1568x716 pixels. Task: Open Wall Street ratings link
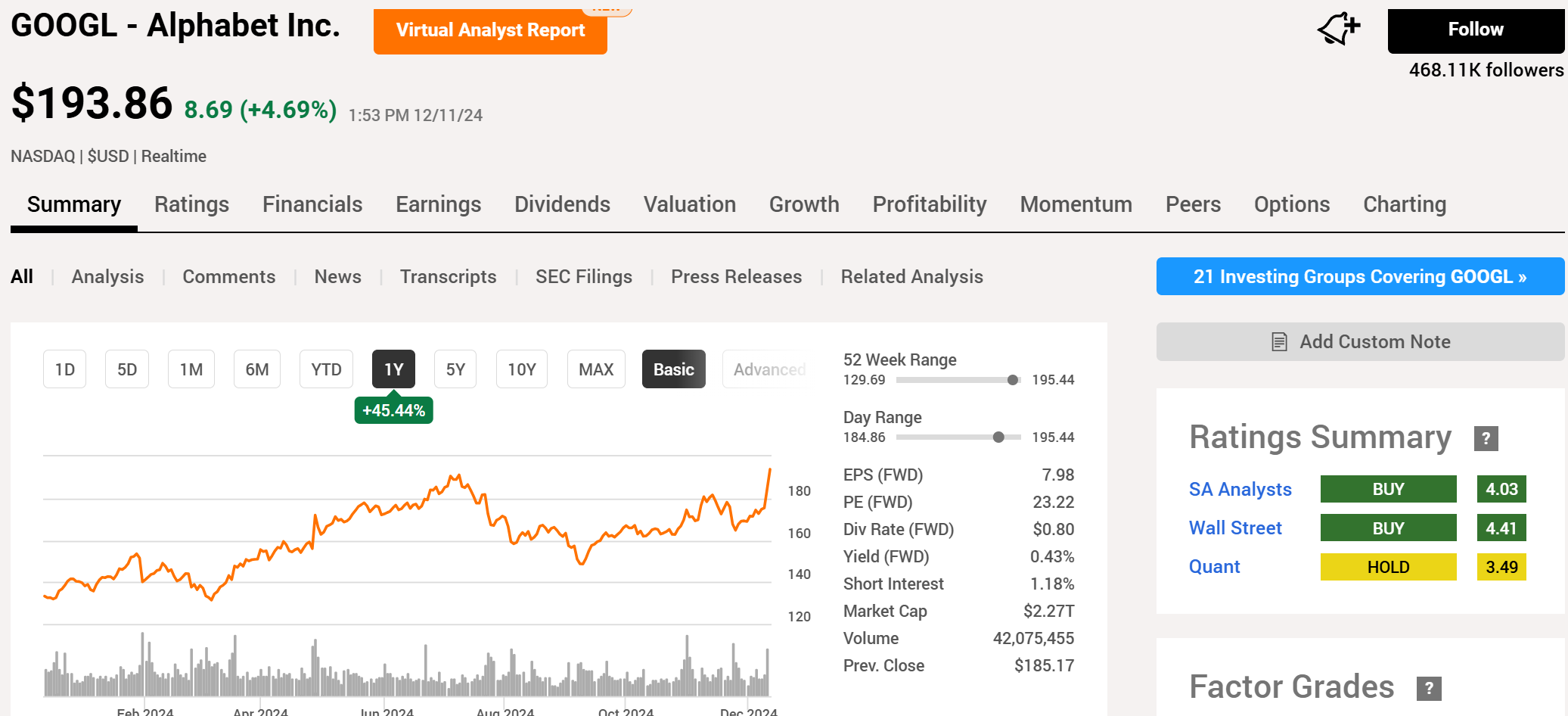1235,528
